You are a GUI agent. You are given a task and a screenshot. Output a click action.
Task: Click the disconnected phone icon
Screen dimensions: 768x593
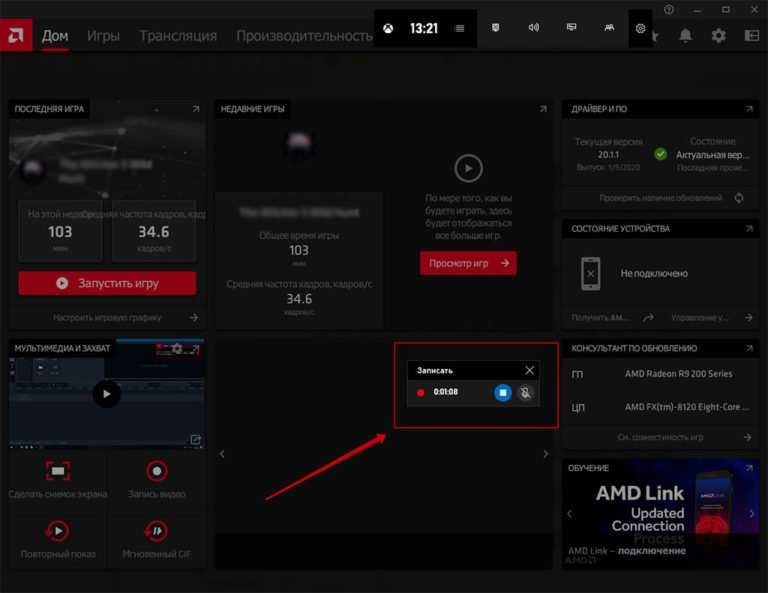pyautogui.click(x=591, y=273)
